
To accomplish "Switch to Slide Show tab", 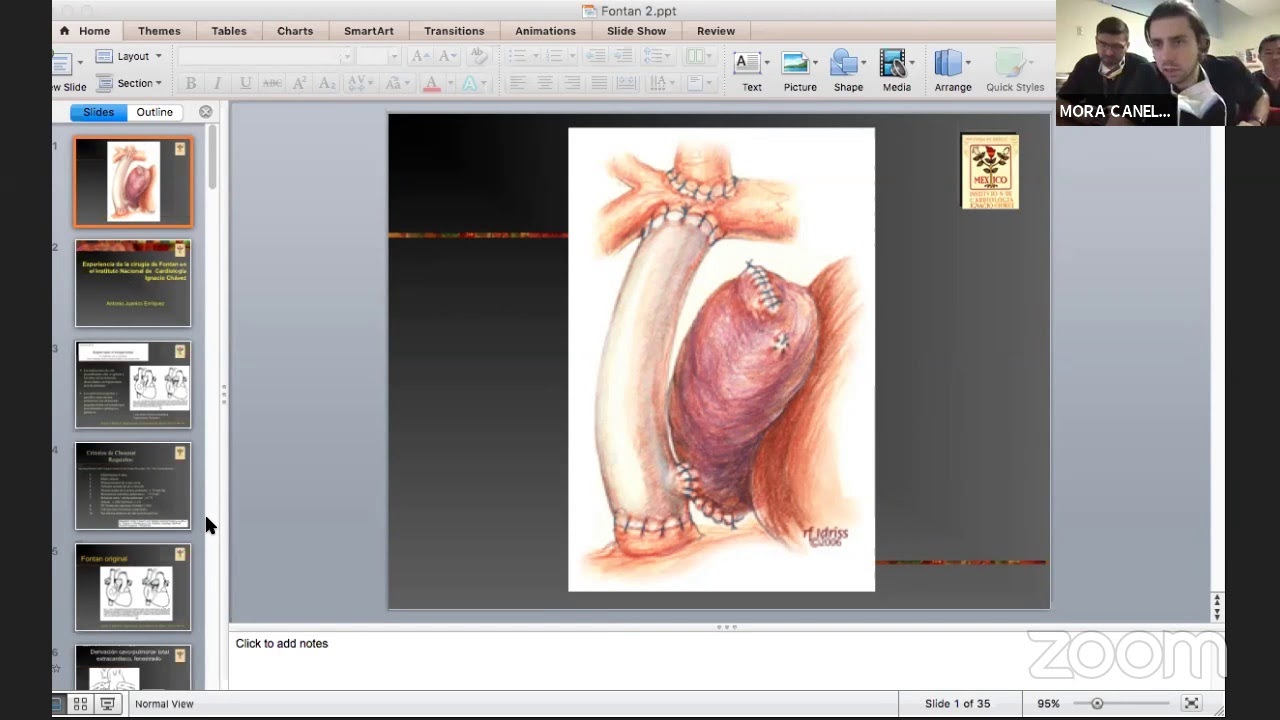I will pyautogui.click(x=636, y=31).
